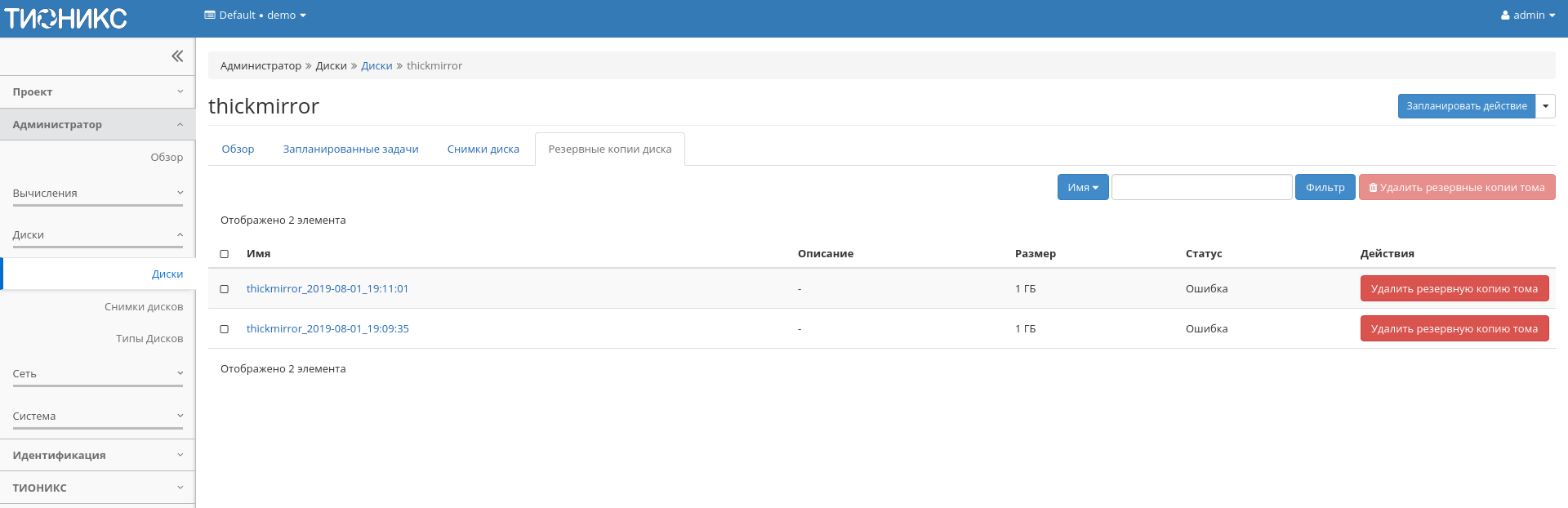The width and height of the screenshot is (1568, 508).
Task: Check the thickmirror_2019-08-01_19:11:01 row checkbox
Action: (x=225, y=289)
